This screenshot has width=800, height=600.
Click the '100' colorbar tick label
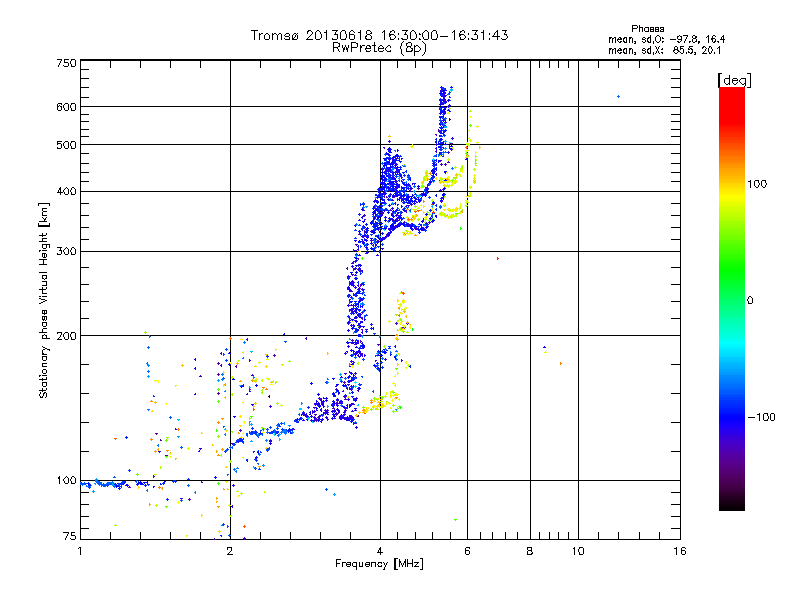pyautogui.click(x=757, y=184)
